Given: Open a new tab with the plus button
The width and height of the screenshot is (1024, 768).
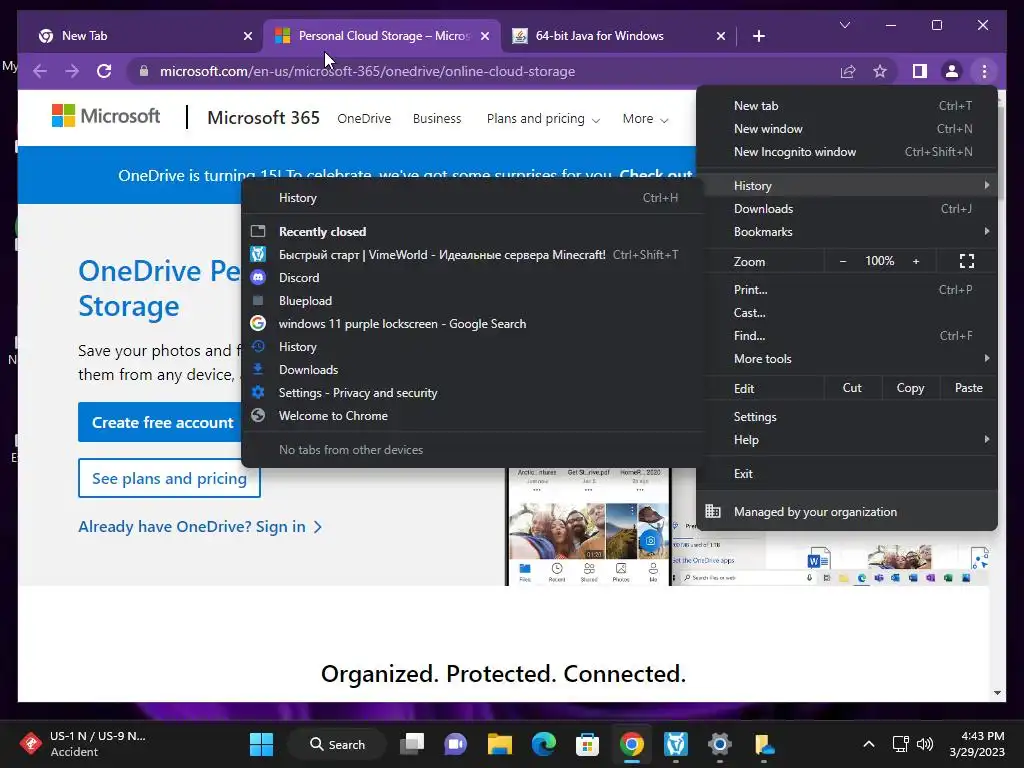Looking at the screenshot, I should point(758,36).
